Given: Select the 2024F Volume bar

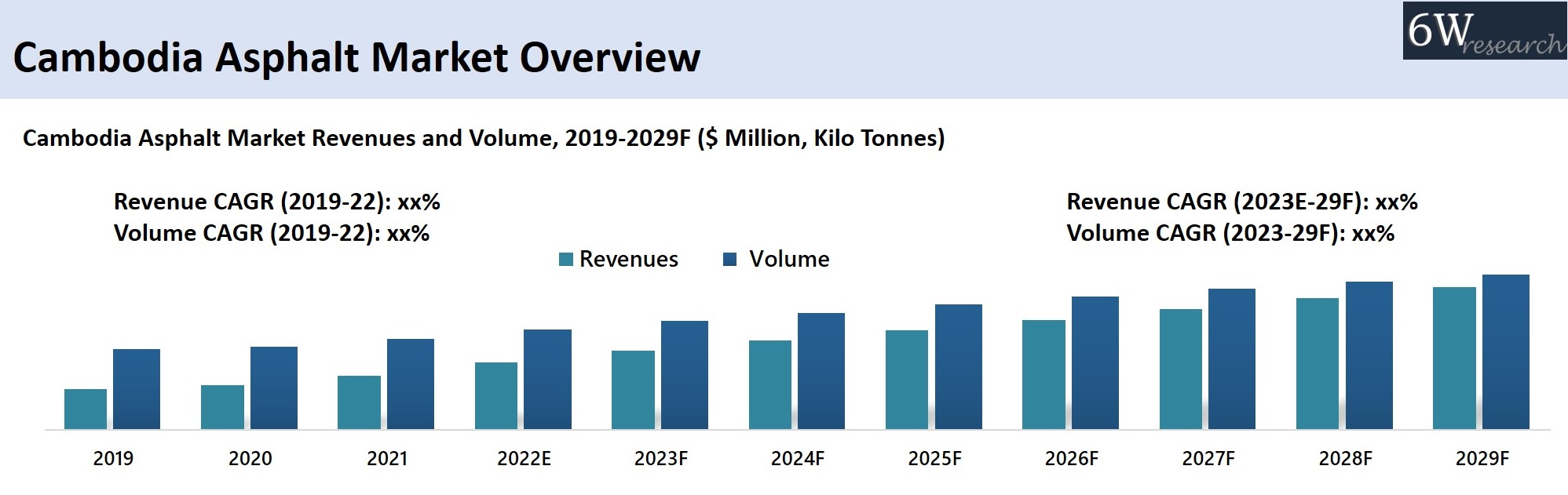Looking at the screenshot, I should click(821, 371).
